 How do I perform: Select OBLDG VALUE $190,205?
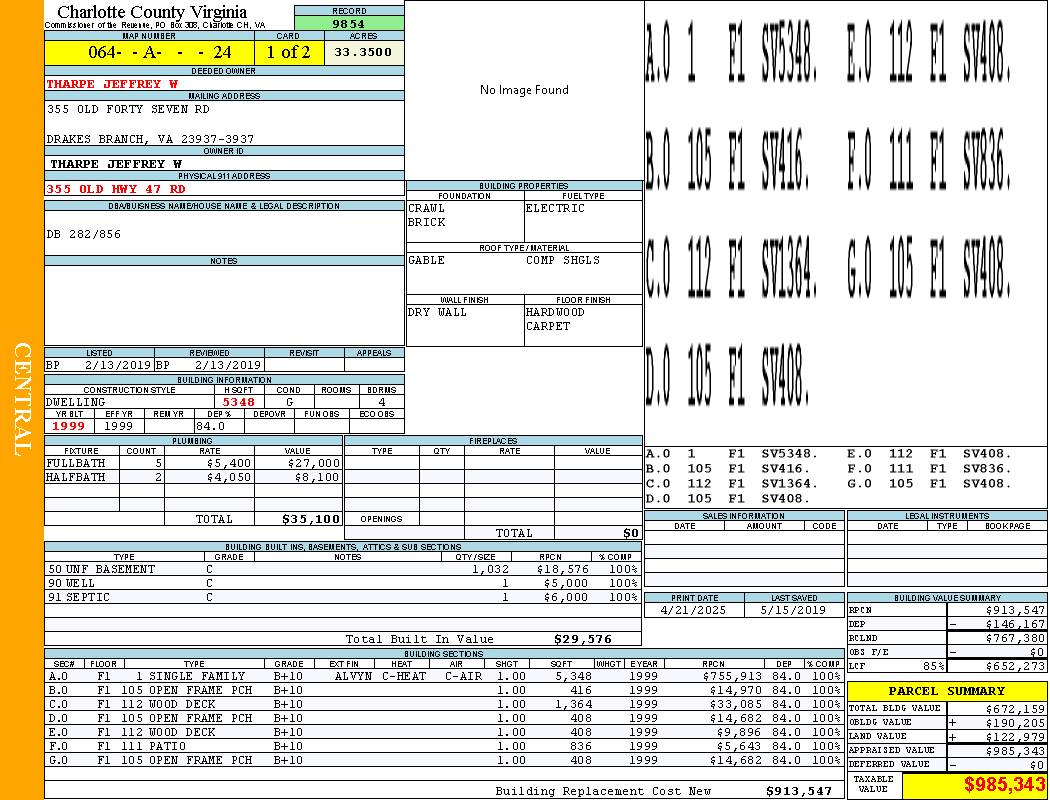[1015, 722]
